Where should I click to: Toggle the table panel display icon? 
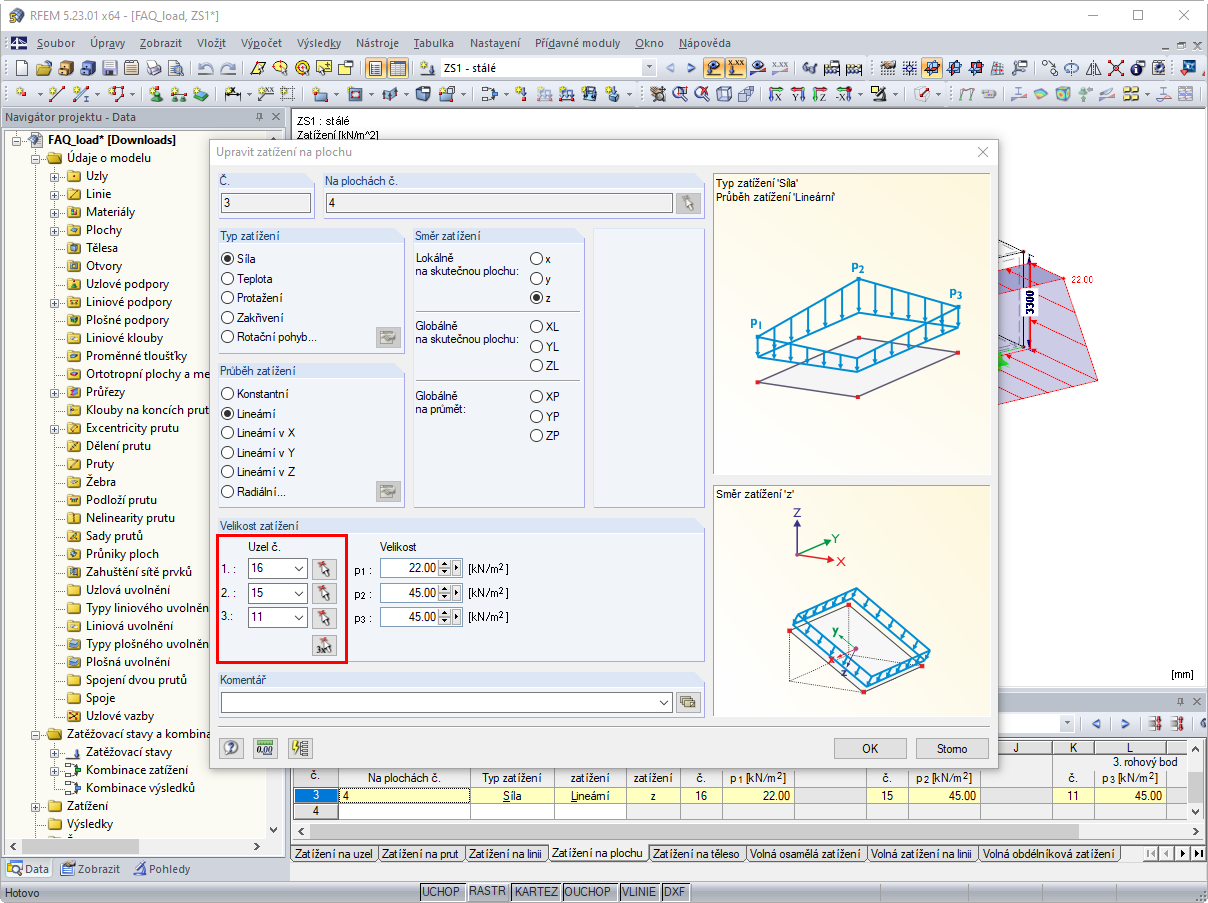pyautogui.click(x=397, y=68)
